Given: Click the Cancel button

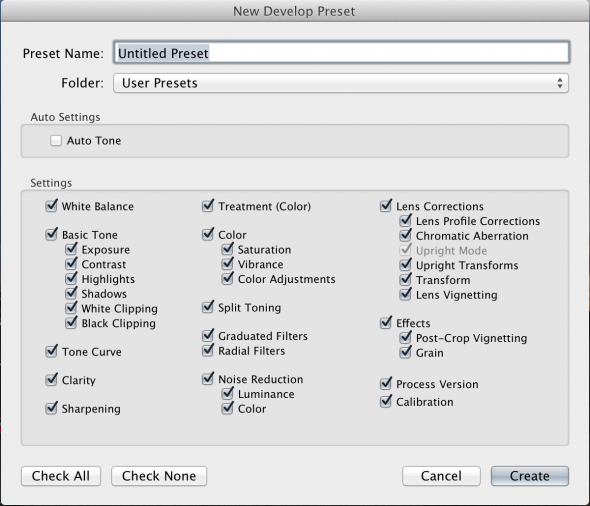Looking at the screenshot, I should click(441, 476).
